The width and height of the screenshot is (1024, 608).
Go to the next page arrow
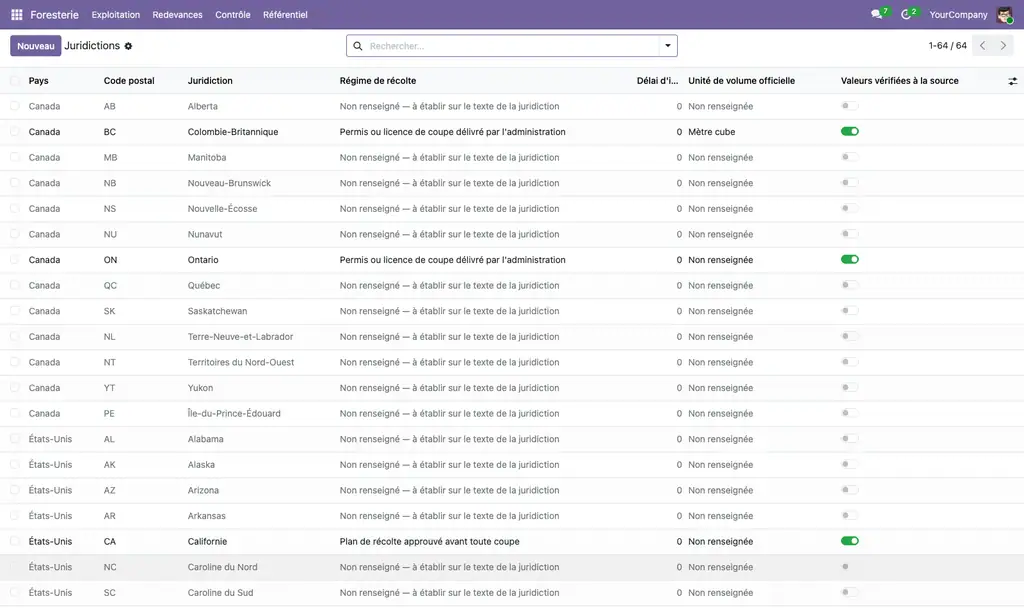pyautogui.click(x=1003, y=46)
